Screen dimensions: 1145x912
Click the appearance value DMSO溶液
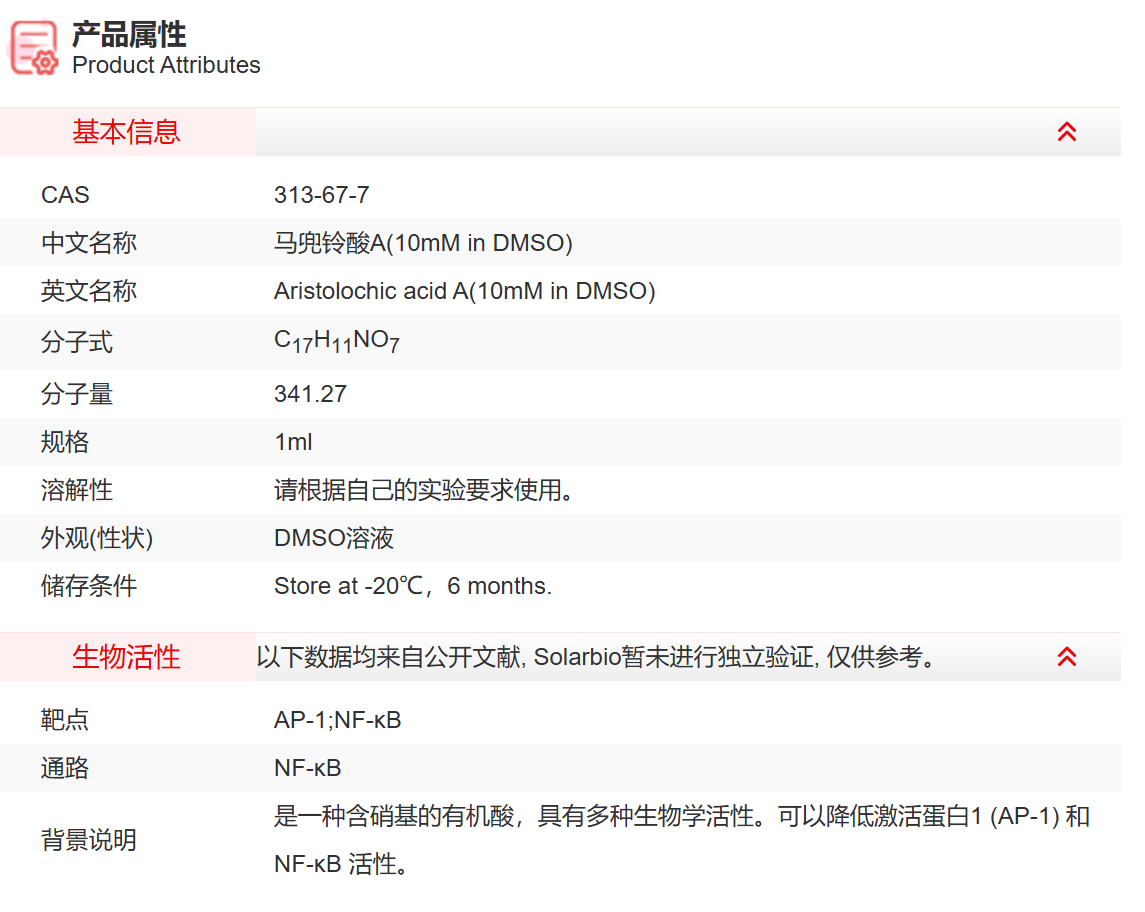[334, 538]
